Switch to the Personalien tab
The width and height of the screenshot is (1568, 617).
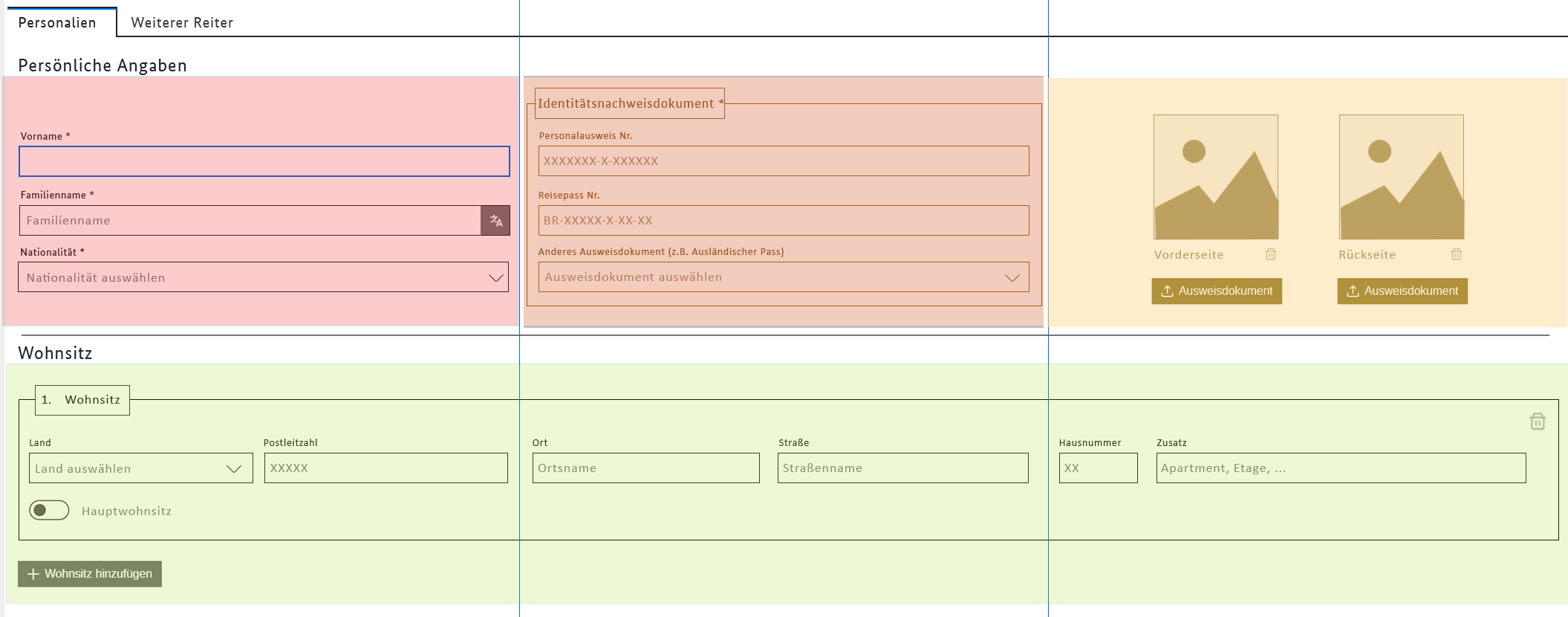(x=57, y=22)
